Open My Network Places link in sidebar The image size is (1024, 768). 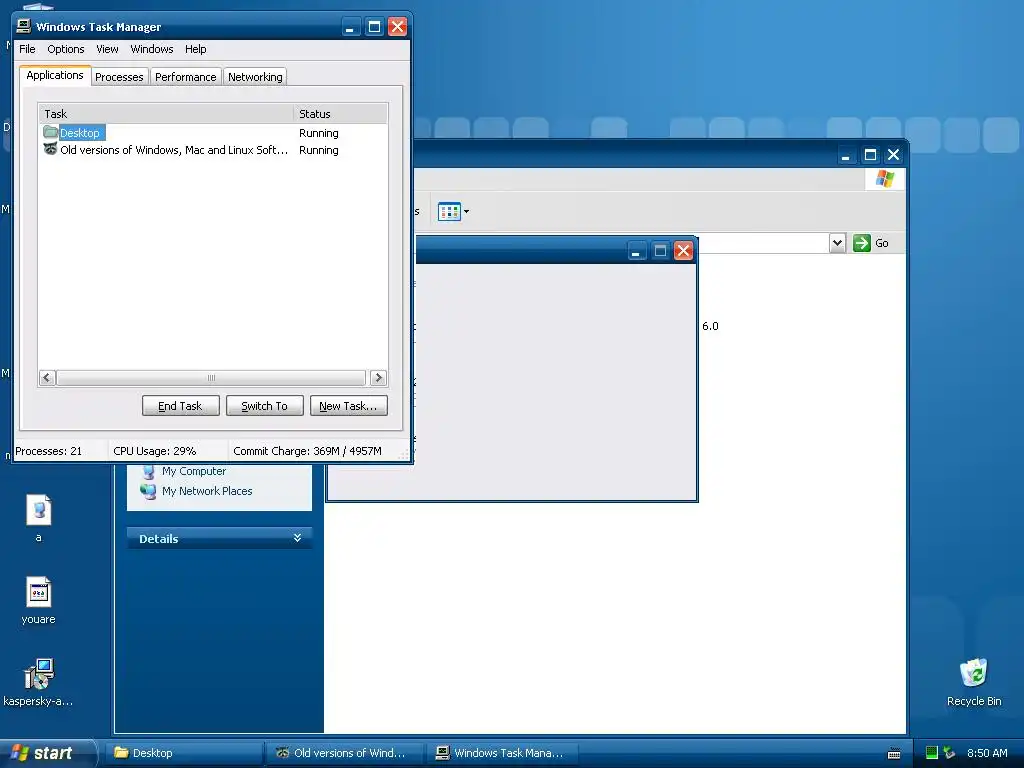(x=207, y=490)
